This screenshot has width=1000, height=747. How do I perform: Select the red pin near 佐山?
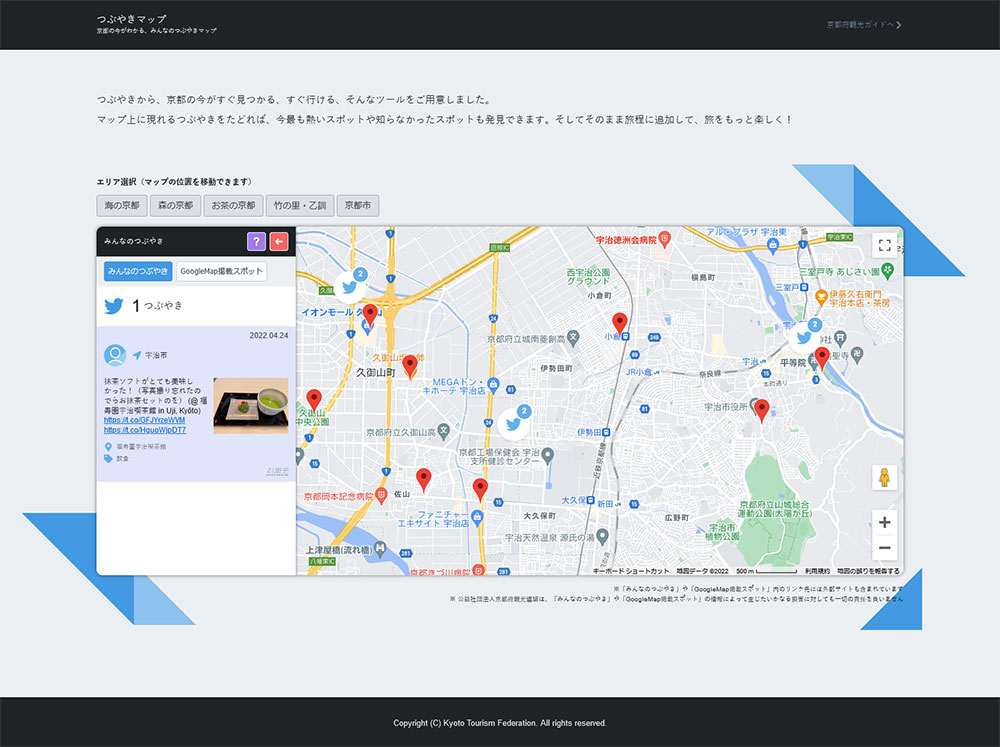coord(423,480)
